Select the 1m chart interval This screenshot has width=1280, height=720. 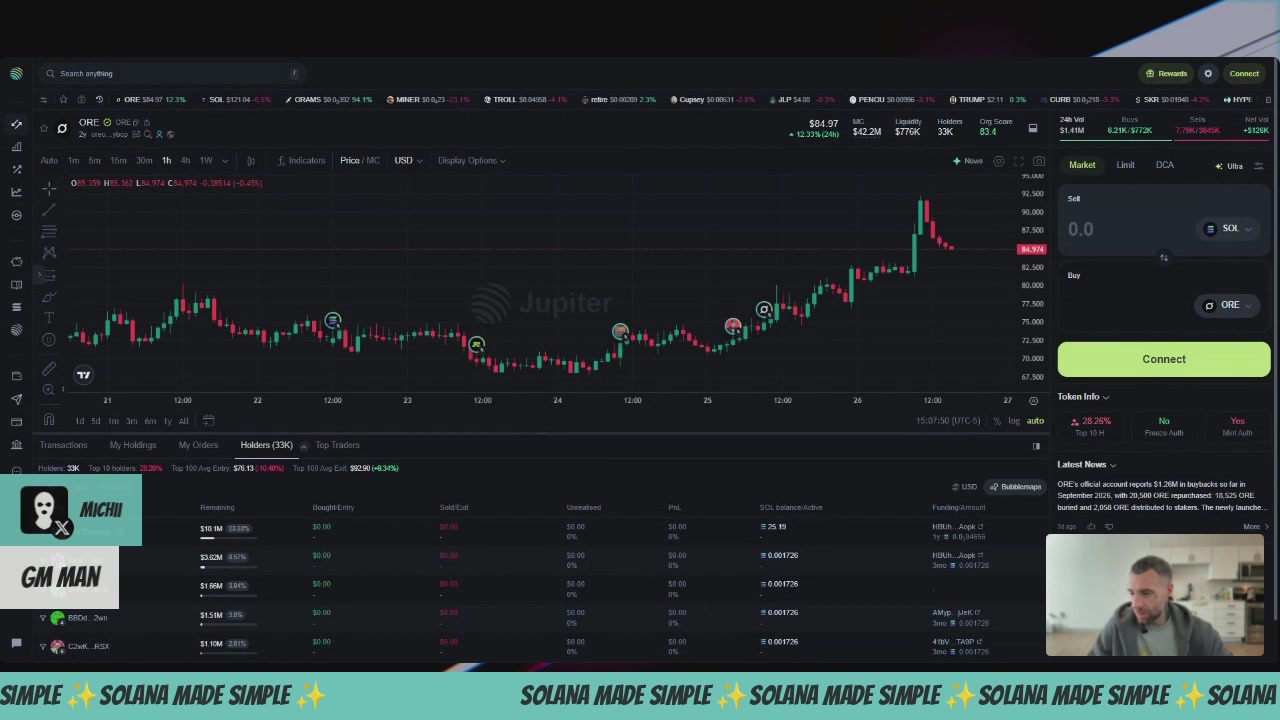(73, 160)
